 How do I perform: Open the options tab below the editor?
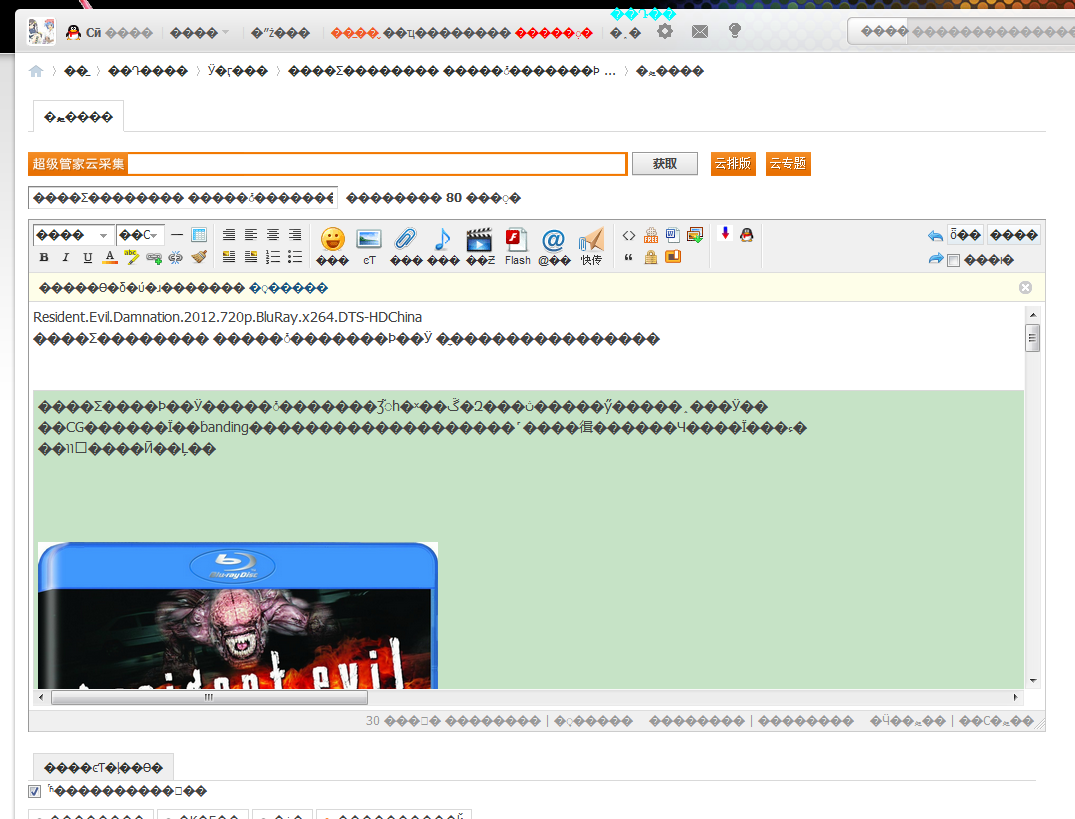pyautogui.click(x=103, y=767)
